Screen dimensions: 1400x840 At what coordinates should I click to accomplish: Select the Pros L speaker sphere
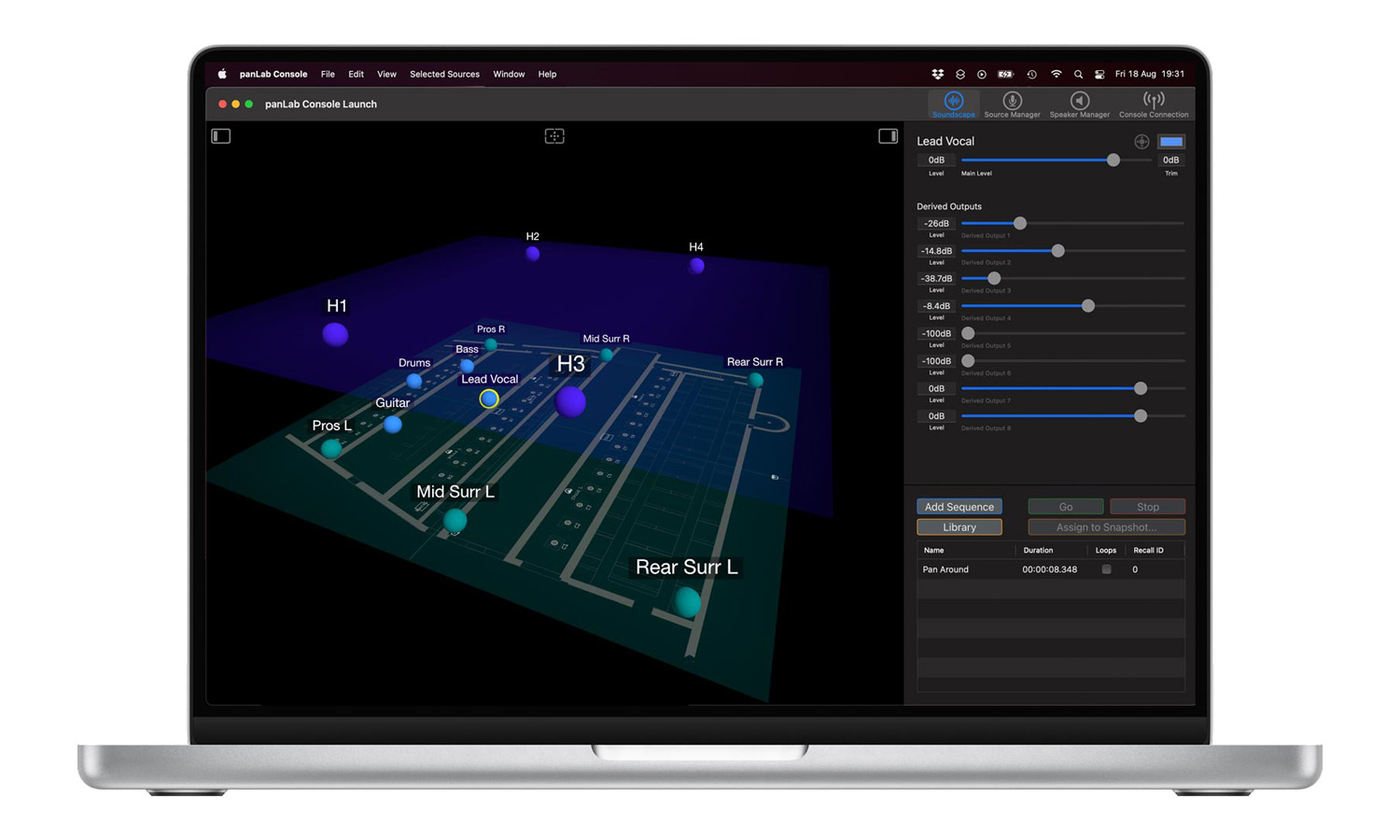pyautogui.click(x=331, y=449)
